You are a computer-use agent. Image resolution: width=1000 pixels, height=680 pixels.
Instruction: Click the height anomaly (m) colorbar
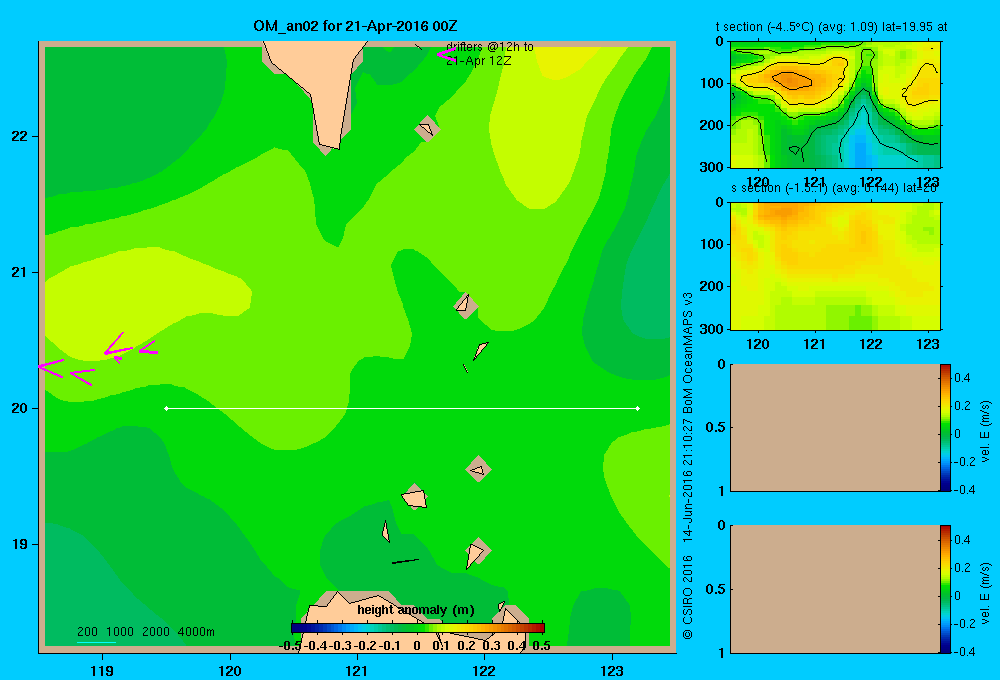(x=418, y=628)
